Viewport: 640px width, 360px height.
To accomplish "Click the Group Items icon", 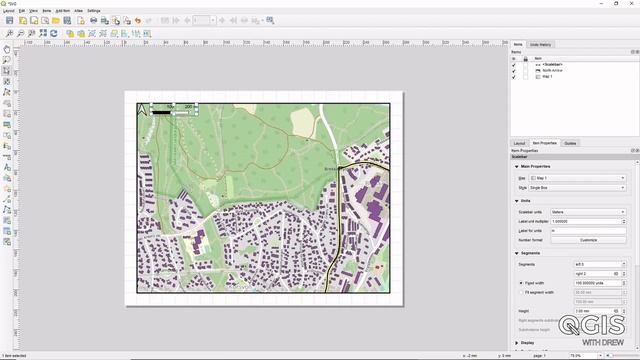I will (92, 33).
